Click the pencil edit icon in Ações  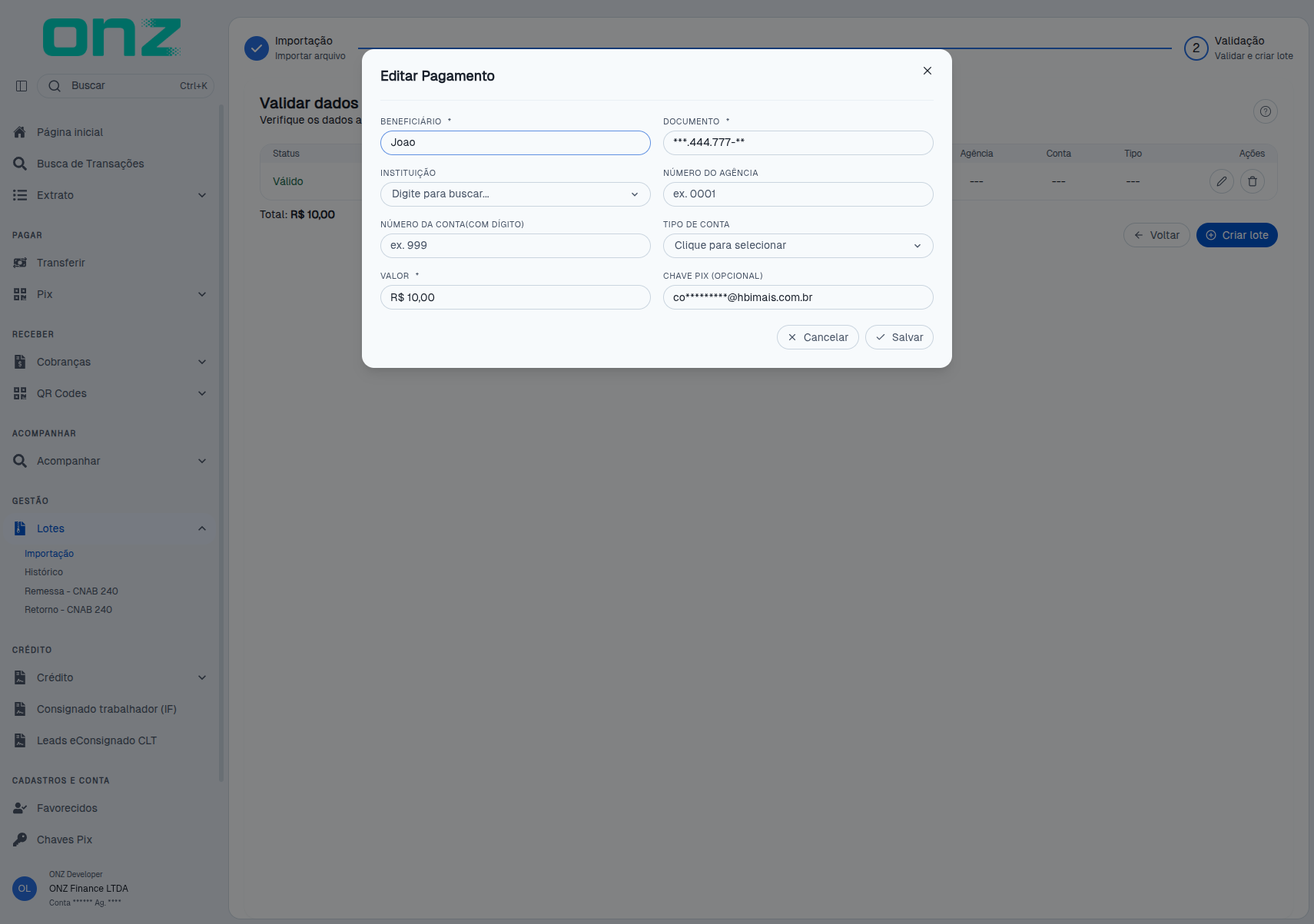coord(1222,181)
